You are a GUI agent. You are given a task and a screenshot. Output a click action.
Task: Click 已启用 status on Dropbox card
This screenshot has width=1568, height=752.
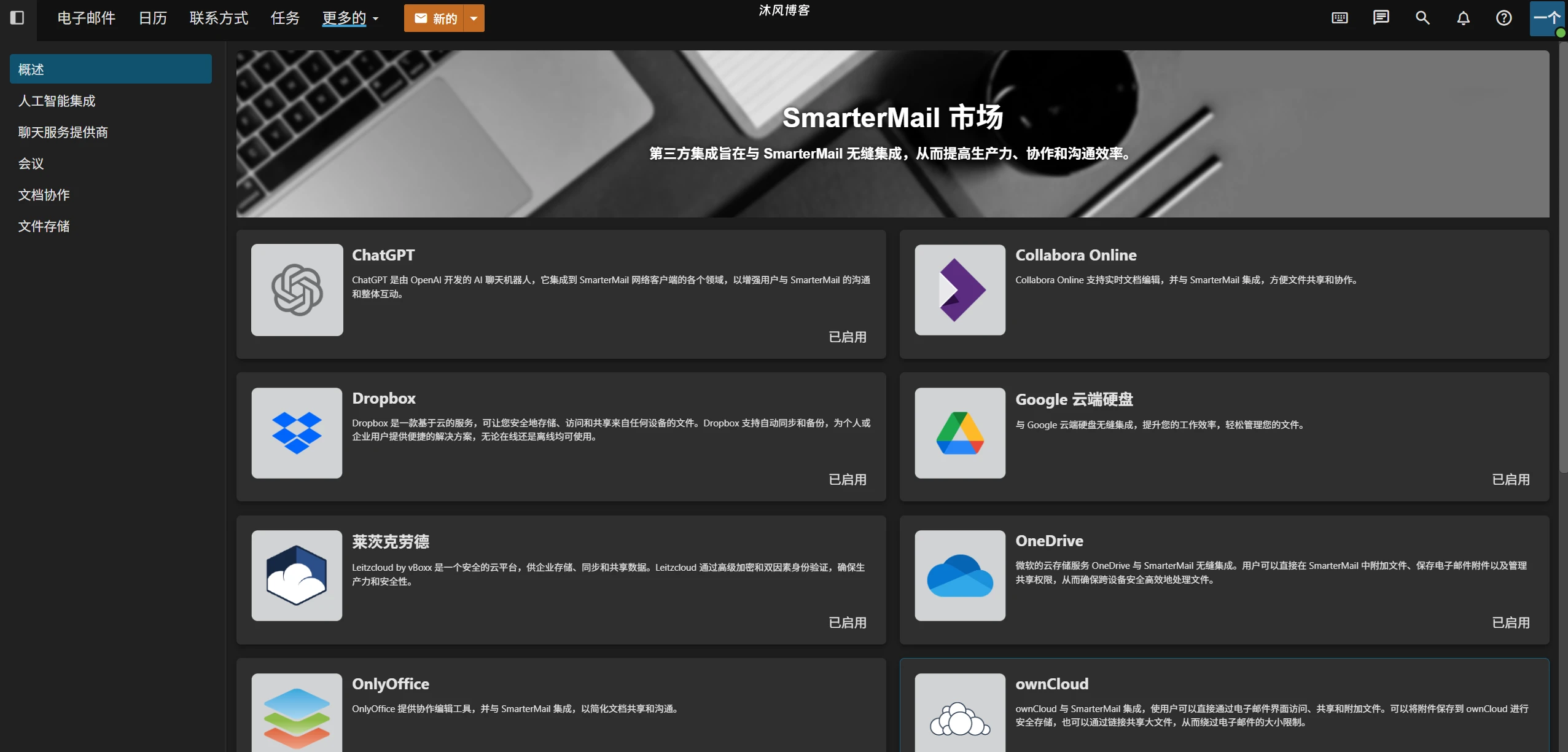848,479
